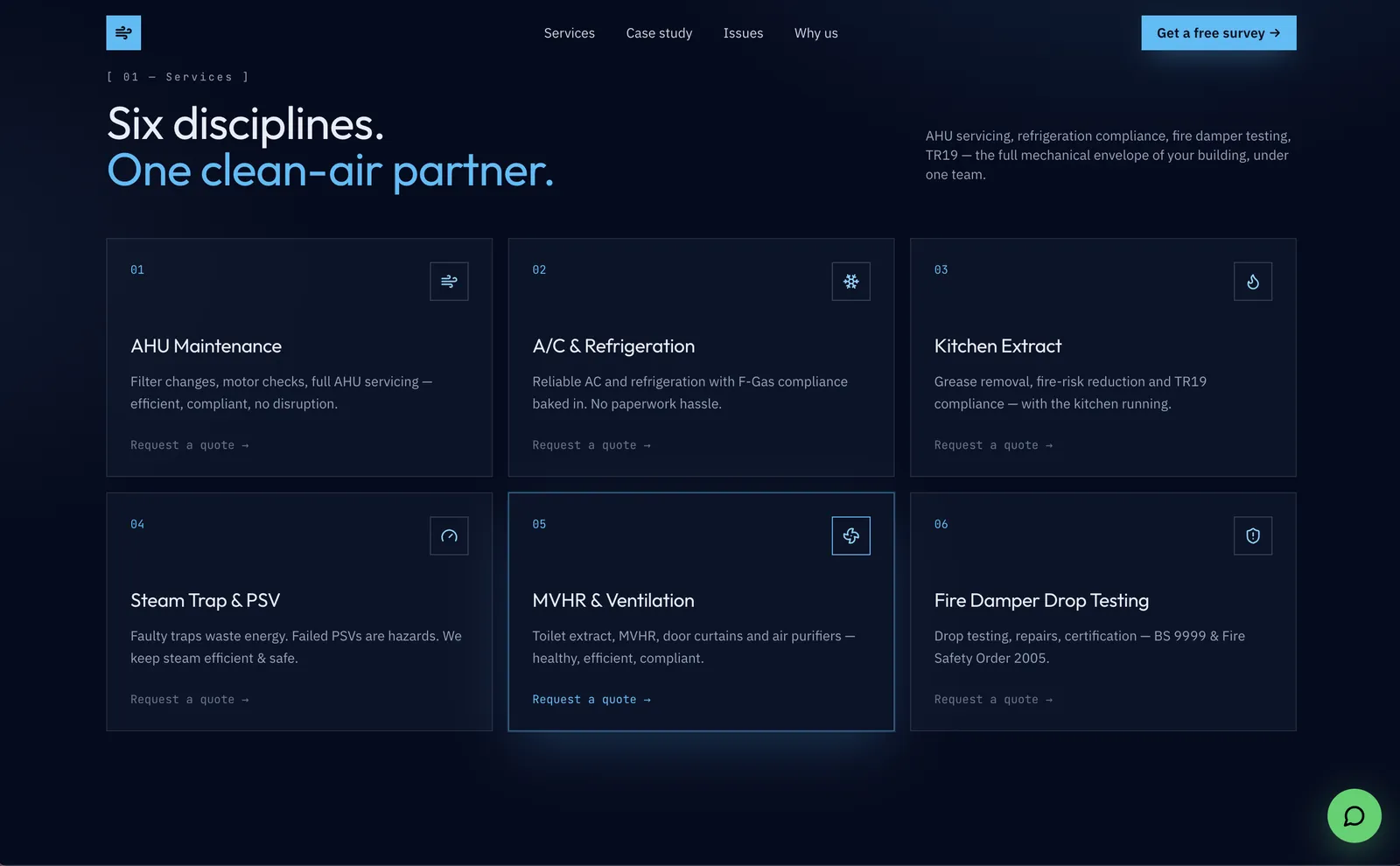Image resolution: width=1400 pixels, height=866 pixels.
Task: Click the 'One clean-air partner.' headline
Action: [331, 171]
